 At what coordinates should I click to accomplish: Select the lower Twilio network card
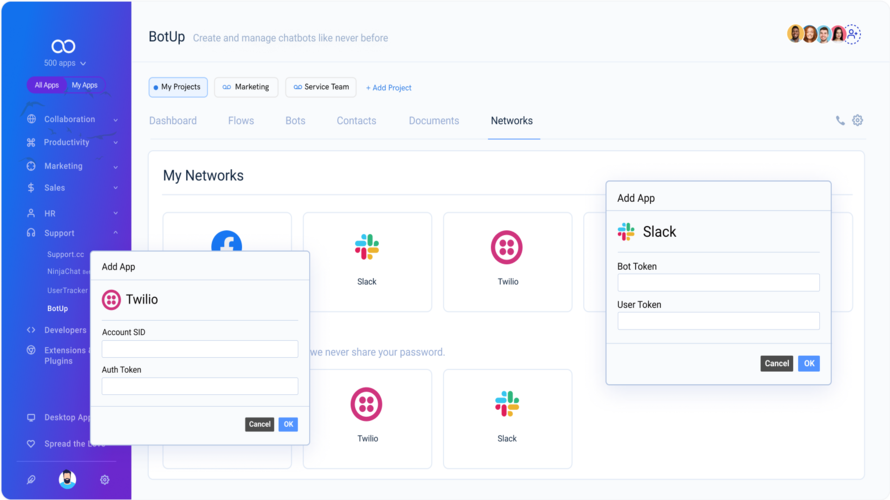tap(367, 419)
